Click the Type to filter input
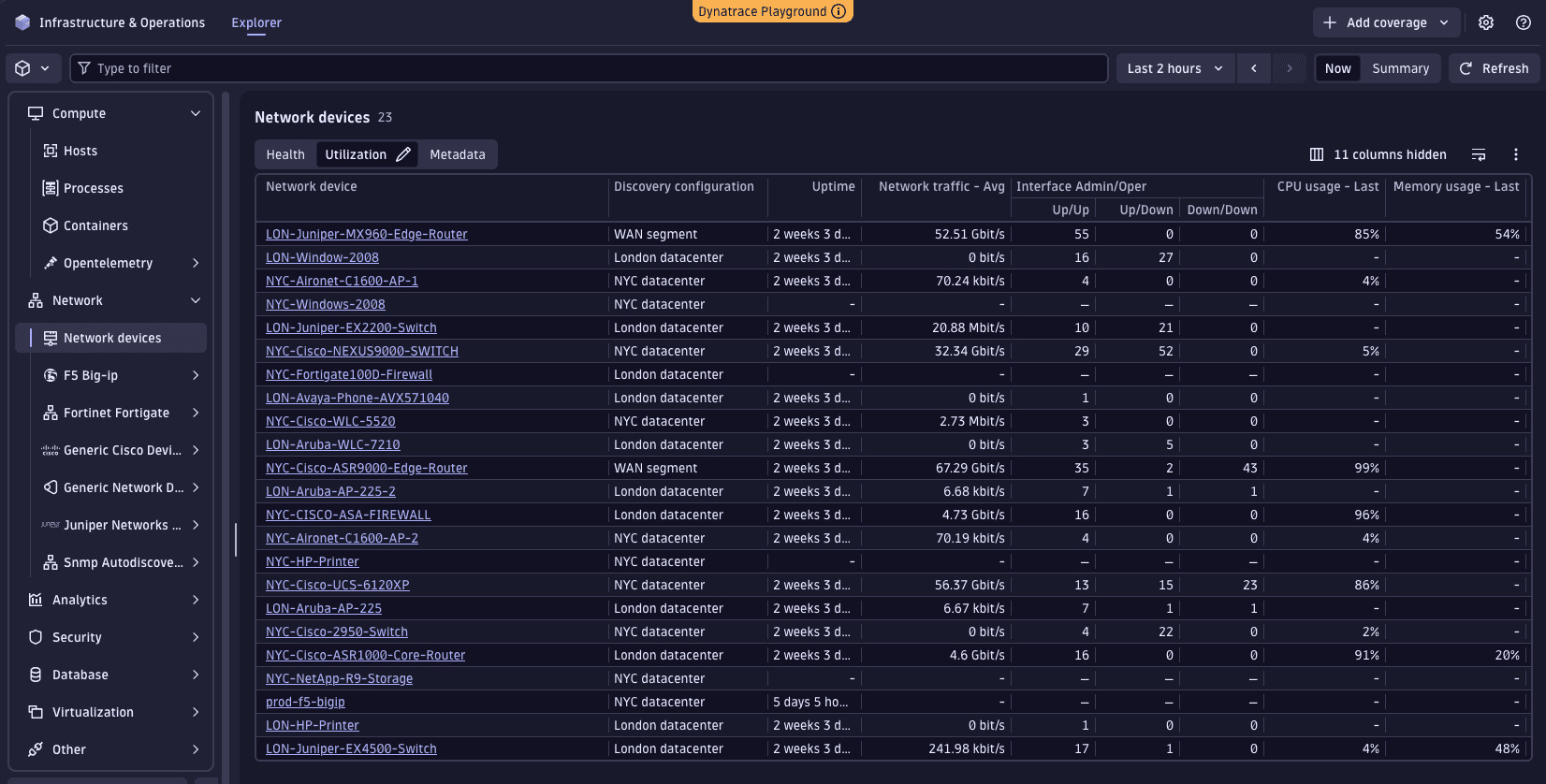Screen dimensions: 1546x784 [x=589, y=68]
